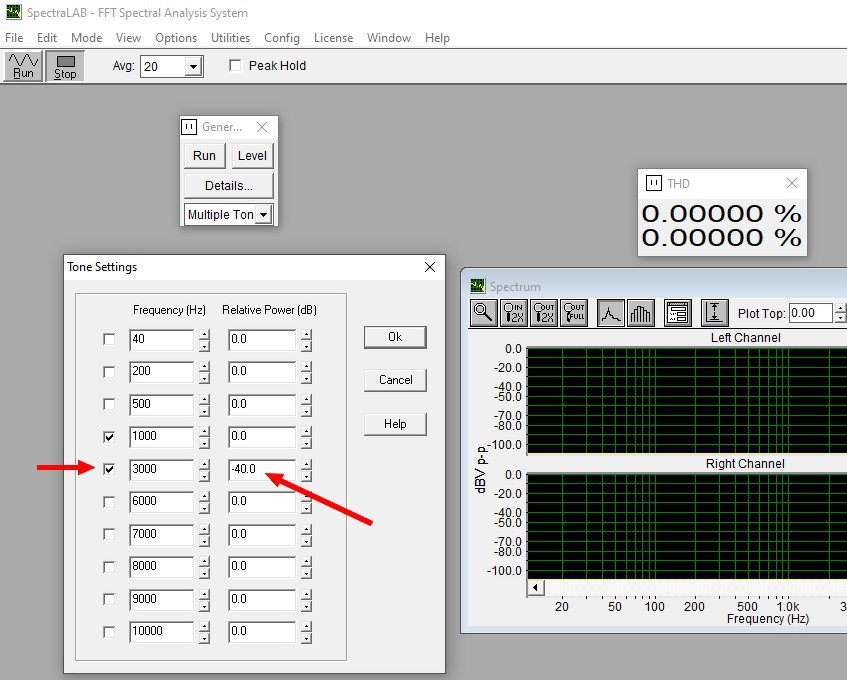Screen dimensions: 847x680
Task: Open the Utilities menu
Action: [230, 38]
